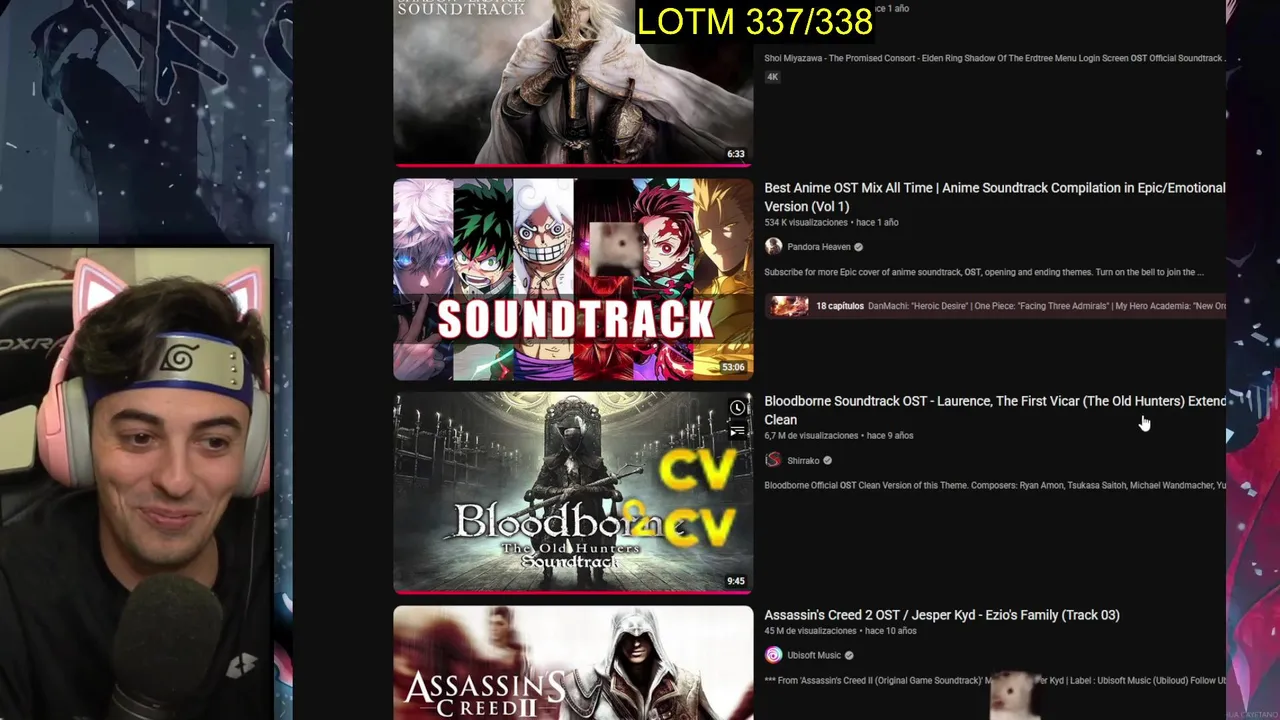Click '534 K visualizaciones' metadata text

806,222
